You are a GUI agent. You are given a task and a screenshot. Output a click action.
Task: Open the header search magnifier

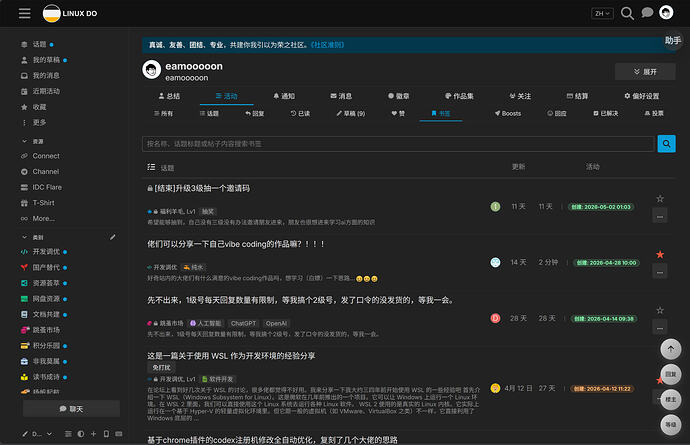point(627,13)
